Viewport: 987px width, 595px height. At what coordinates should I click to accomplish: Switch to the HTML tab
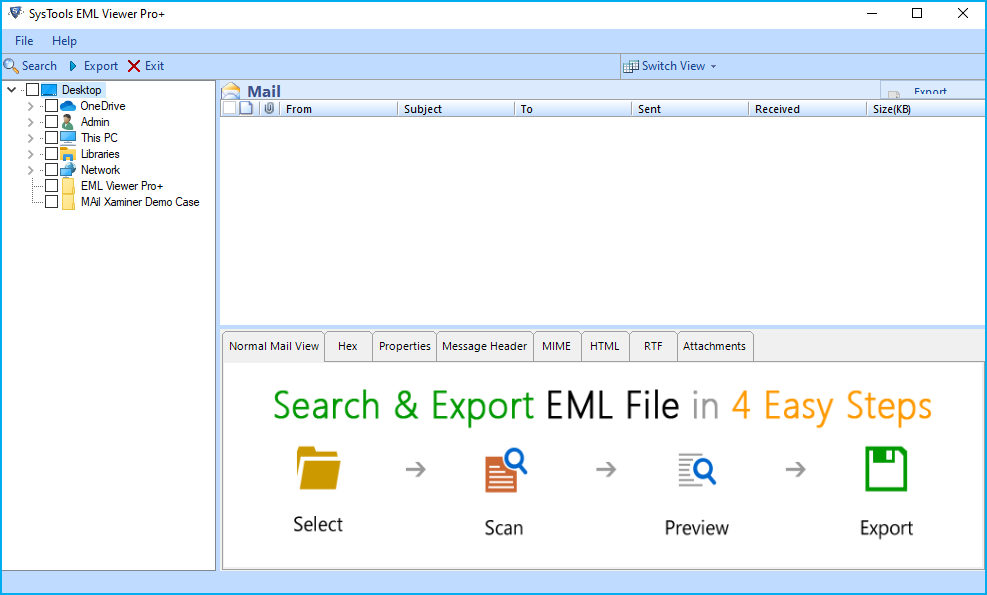(x=604, y=346)
